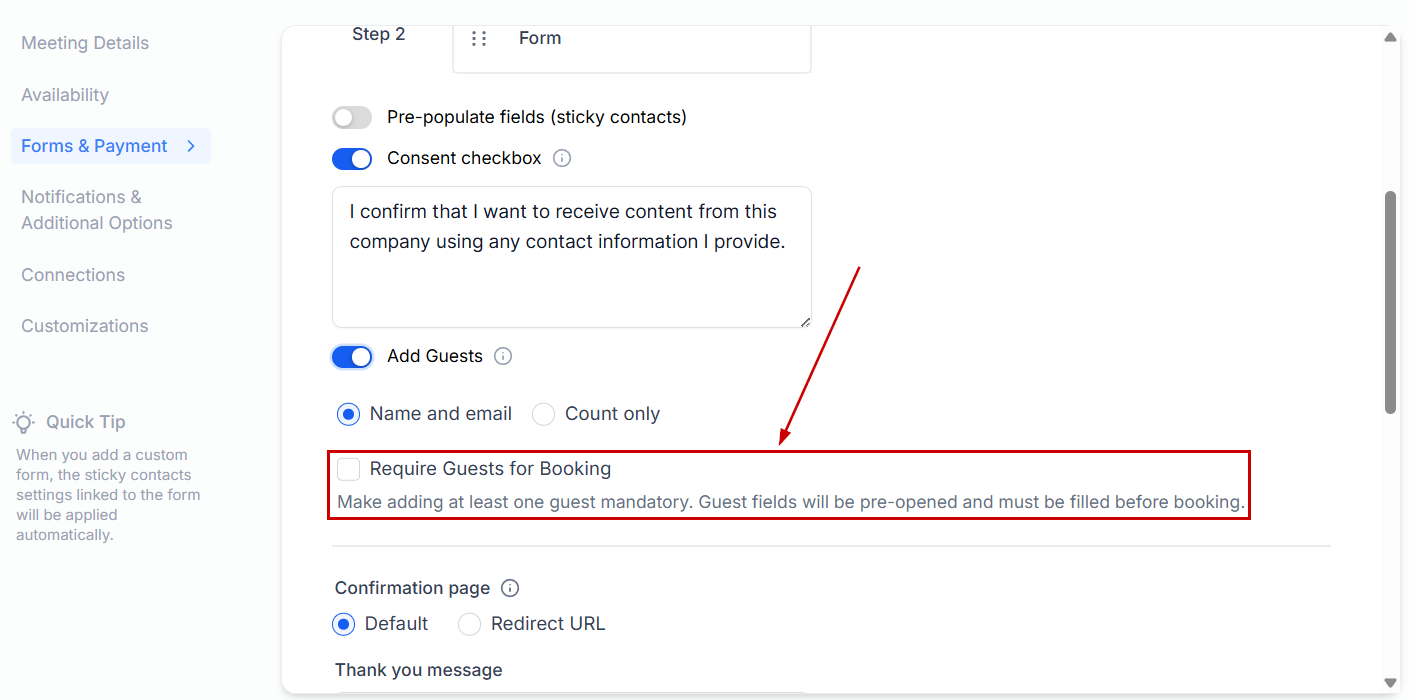Open Meeting Details section
The height and width of the screenshot is (700, 1409).
pyautogui.click(x=85, y=43)
